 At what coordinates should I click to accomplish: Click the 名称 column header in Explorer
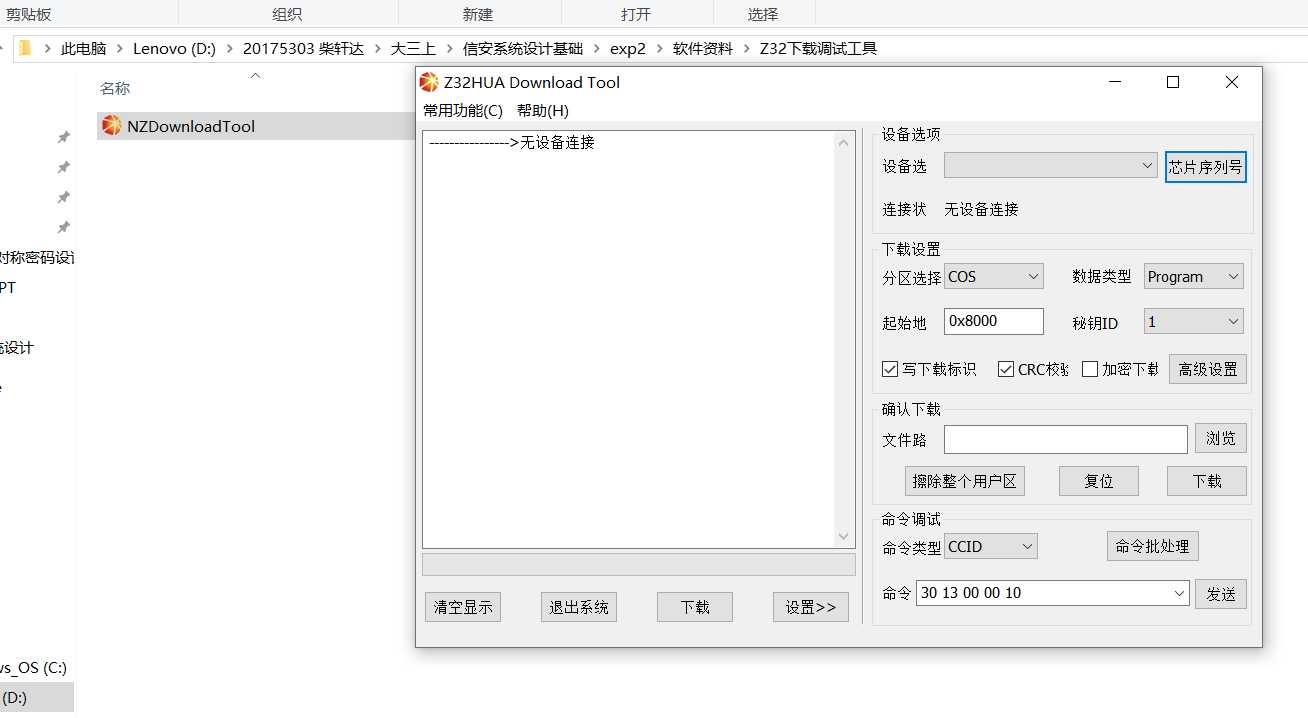click(115, 88)
